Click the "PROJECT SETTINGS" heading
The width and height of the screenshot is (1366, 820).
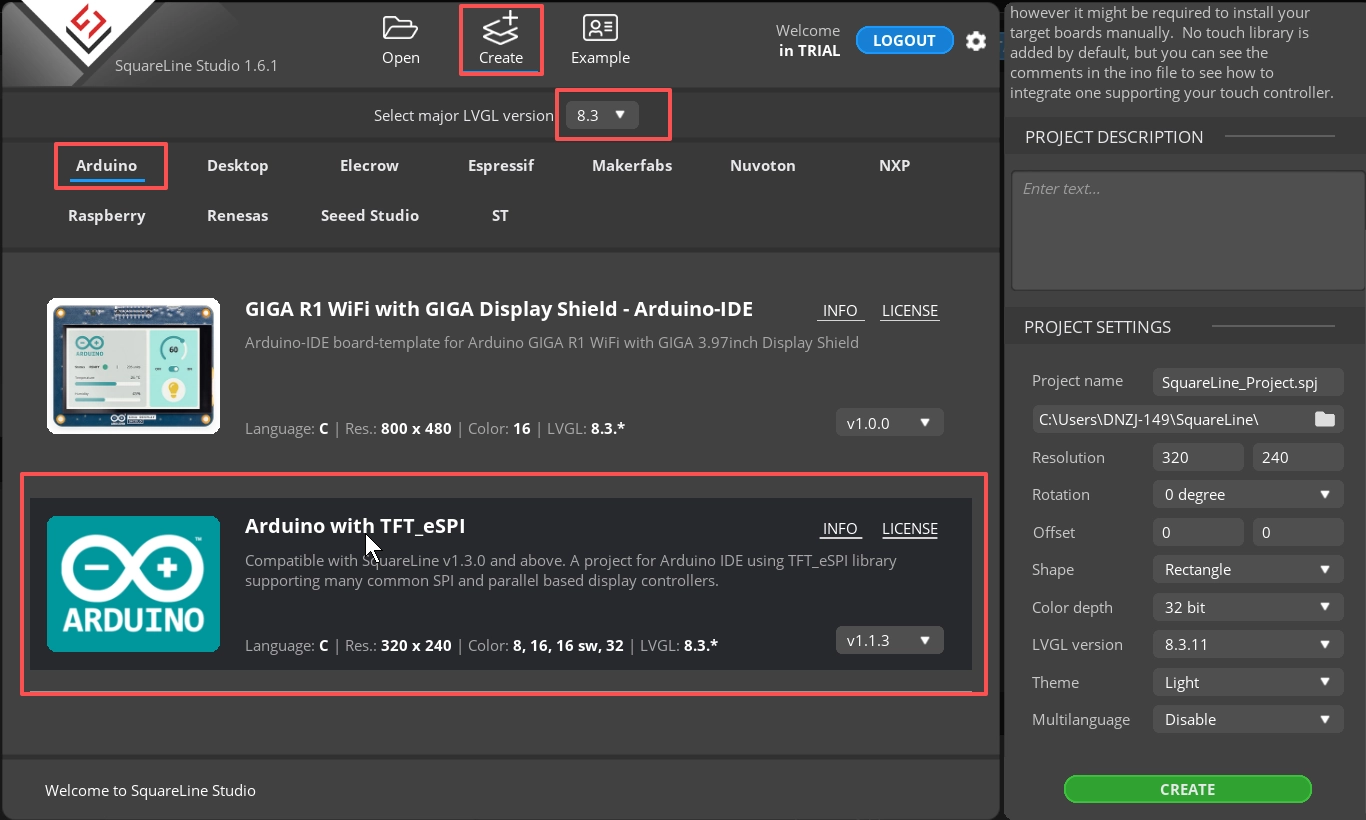click(x=1097, y=327)
